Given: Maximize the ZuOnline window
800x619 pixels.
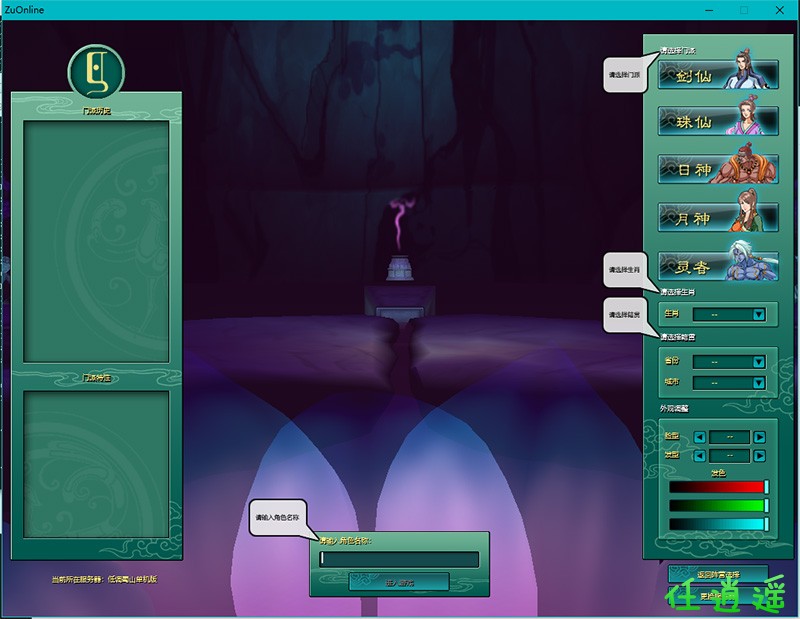Looking at the screenshot, I should pos(744,10).
